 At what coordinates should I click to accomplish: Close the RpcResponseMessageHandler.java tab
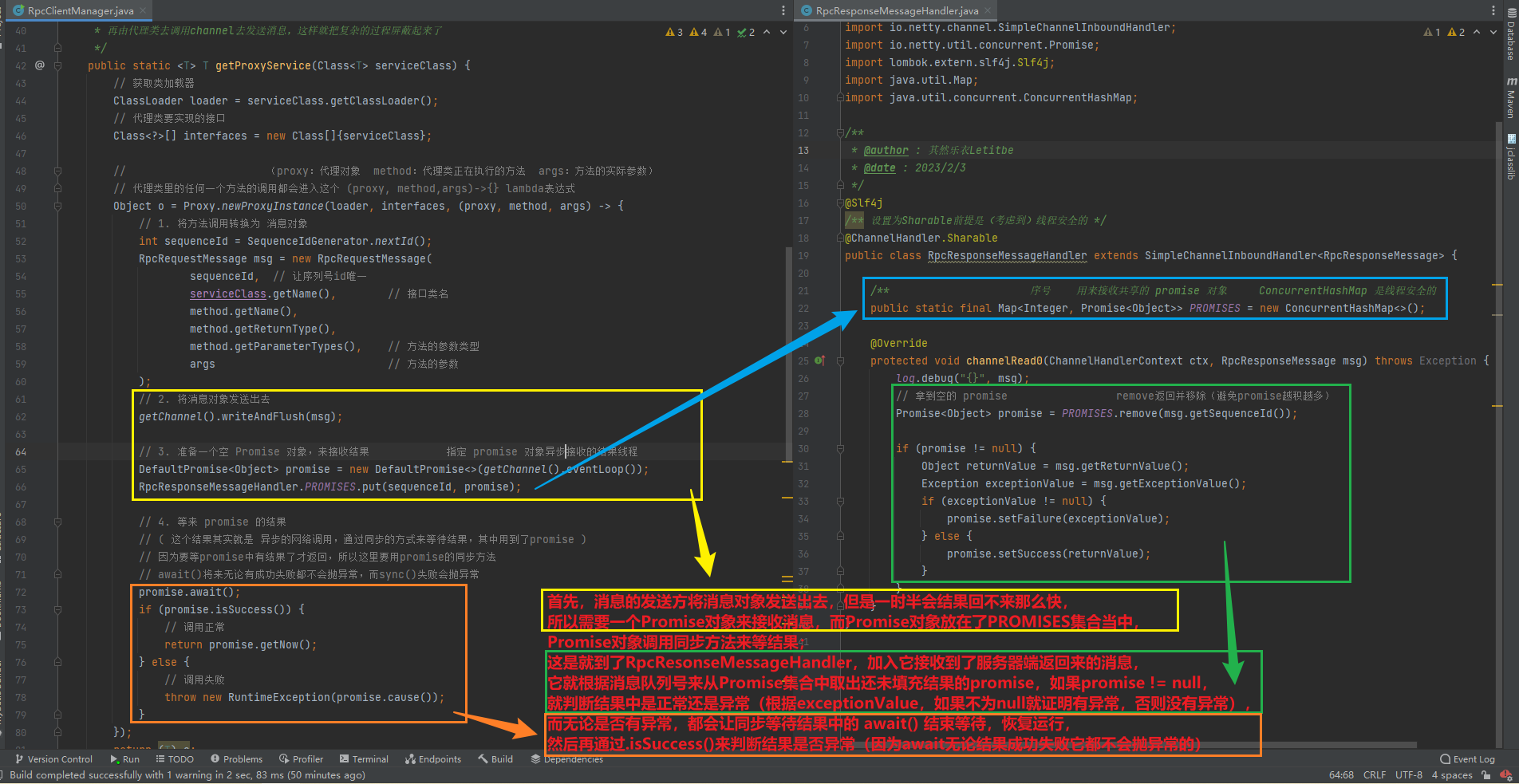(988, 10)
